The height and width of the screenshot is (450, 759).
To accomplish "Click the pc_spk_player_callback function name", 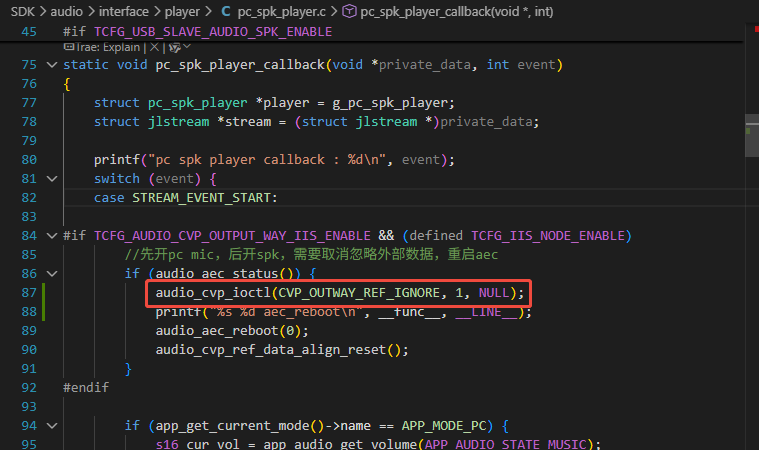I will point(240,65).
